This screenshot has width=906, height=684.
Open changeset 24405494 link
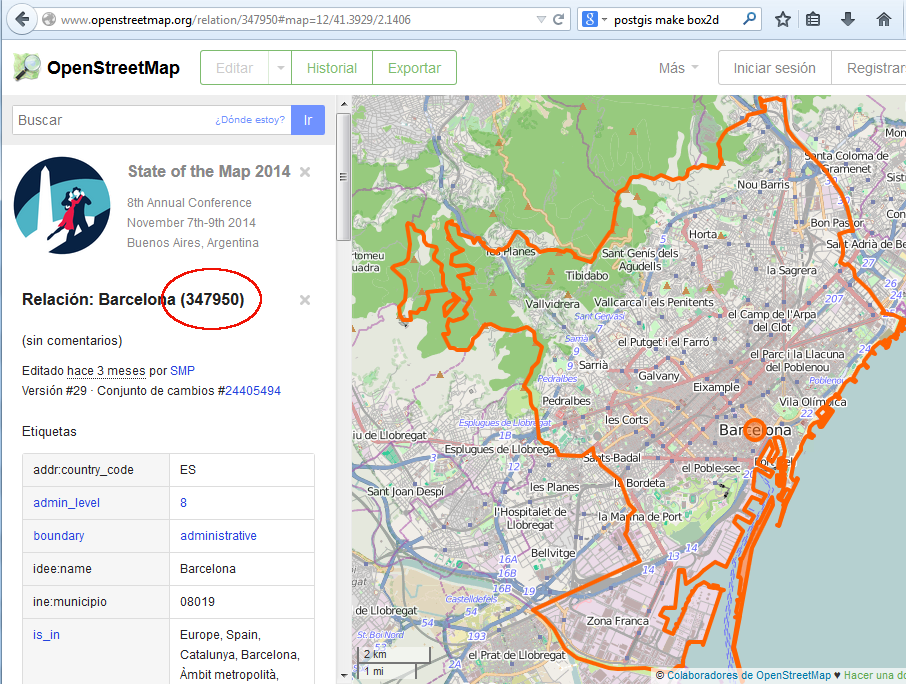[x=253, y=391]
